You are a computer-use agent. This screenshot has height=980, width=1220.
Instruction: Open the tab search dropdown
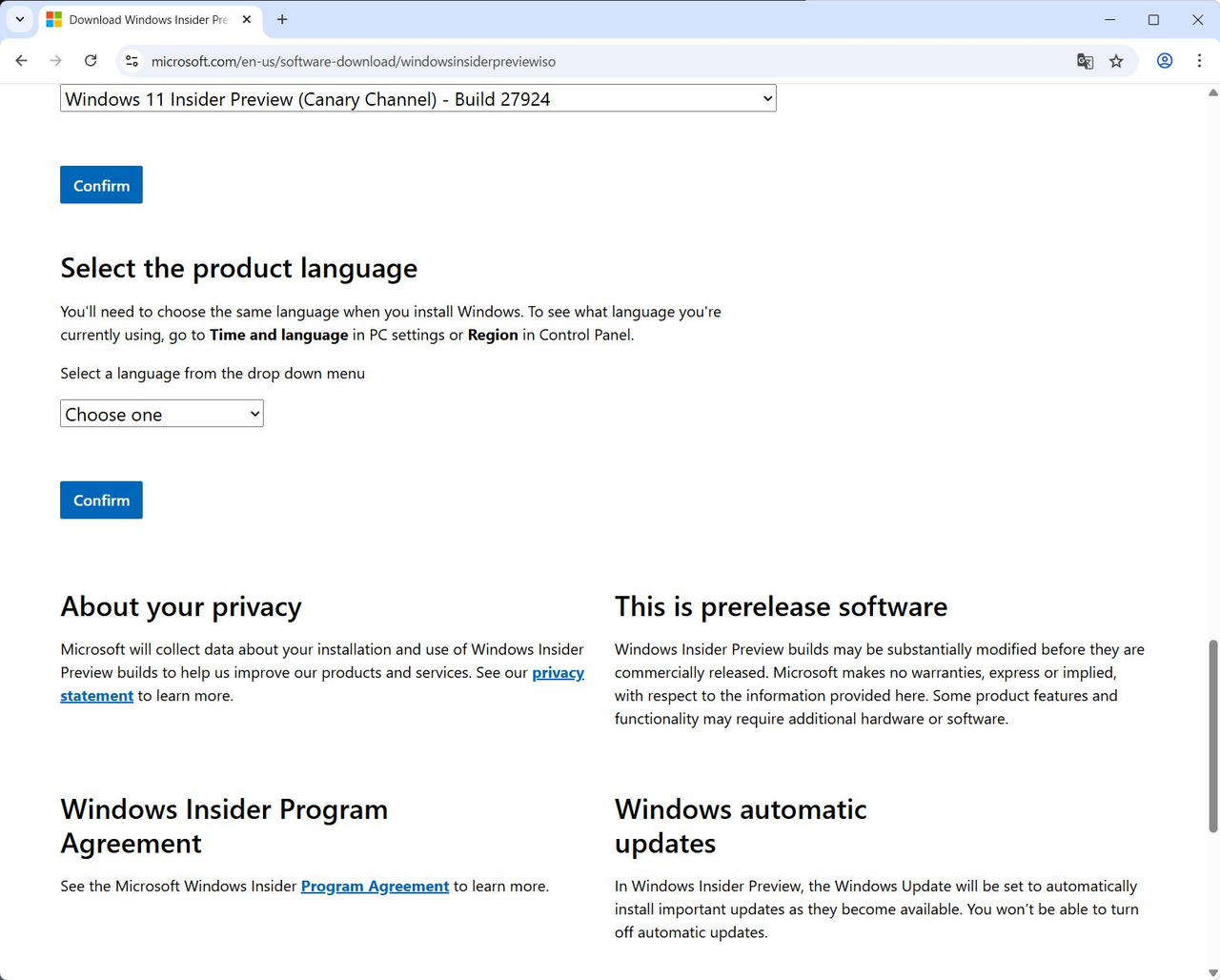point(19,19)
